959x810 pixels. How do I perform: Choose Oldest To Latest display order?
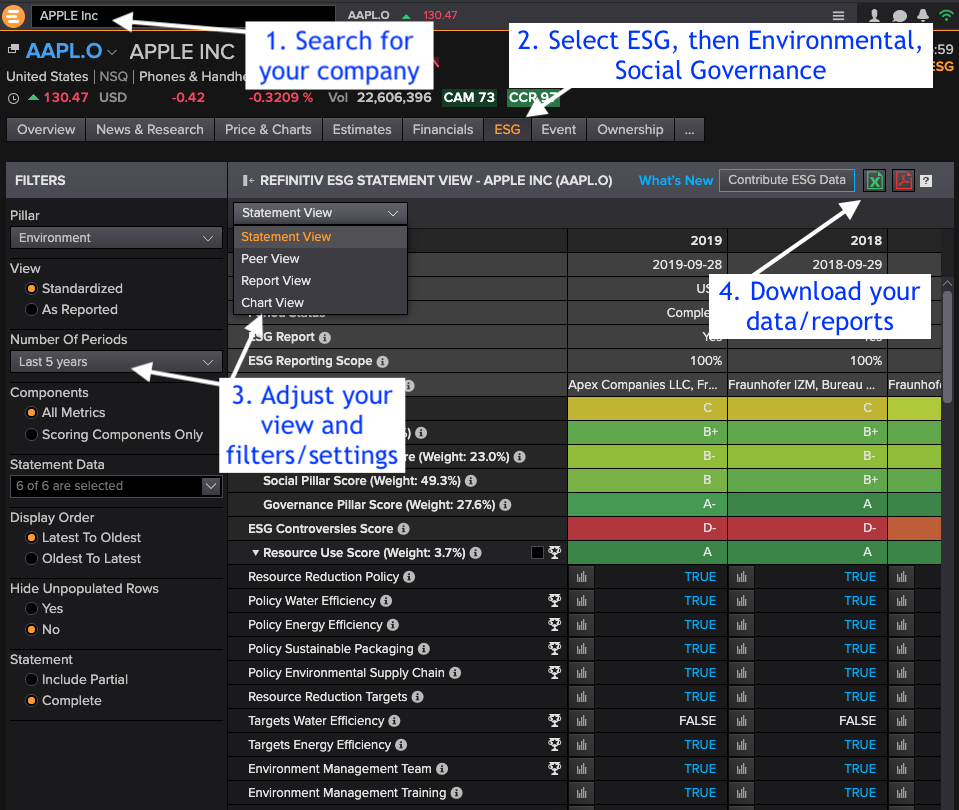pos(31,559)
